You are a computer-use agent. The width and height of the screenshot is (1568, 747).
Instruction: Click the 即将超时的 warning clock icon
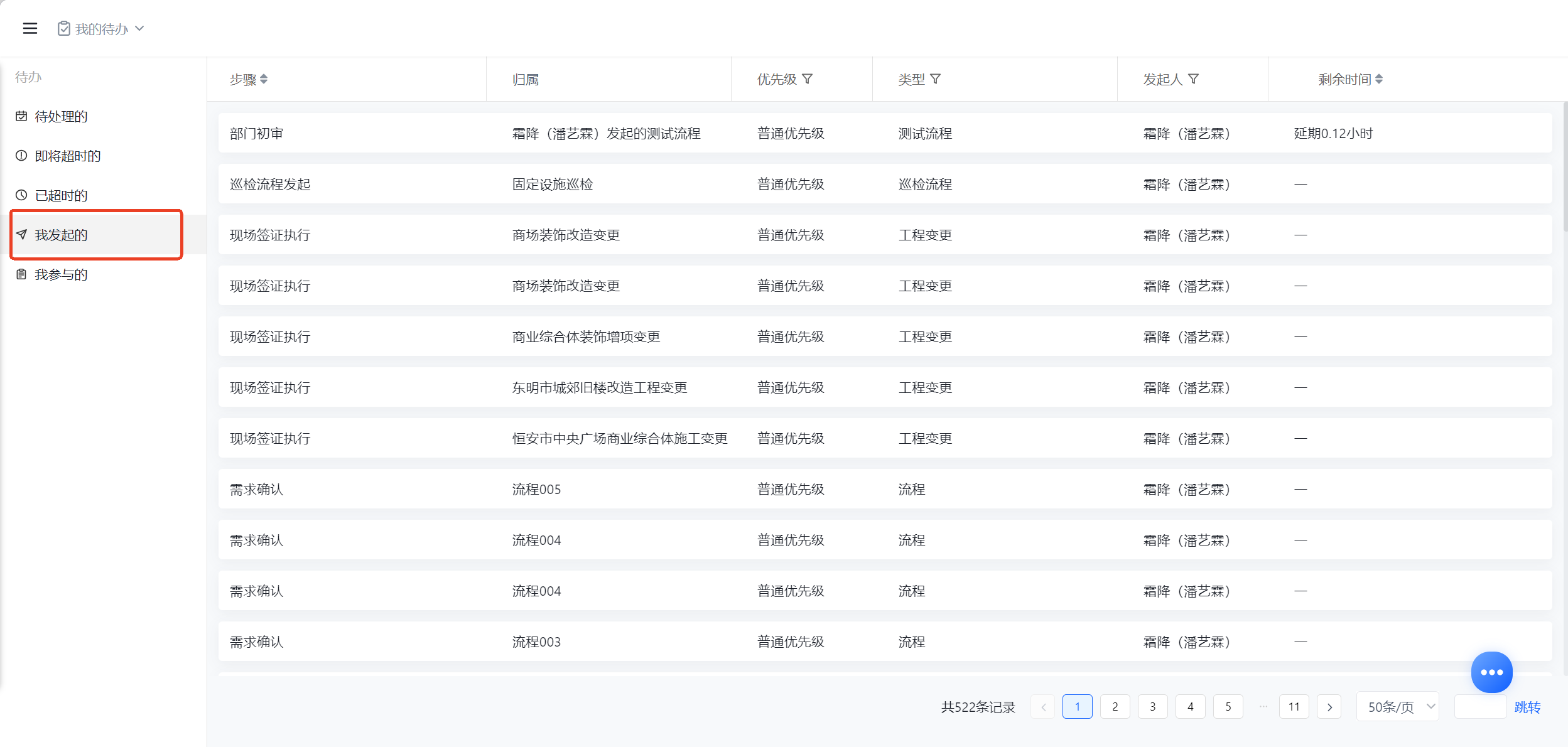click(21, 156)
